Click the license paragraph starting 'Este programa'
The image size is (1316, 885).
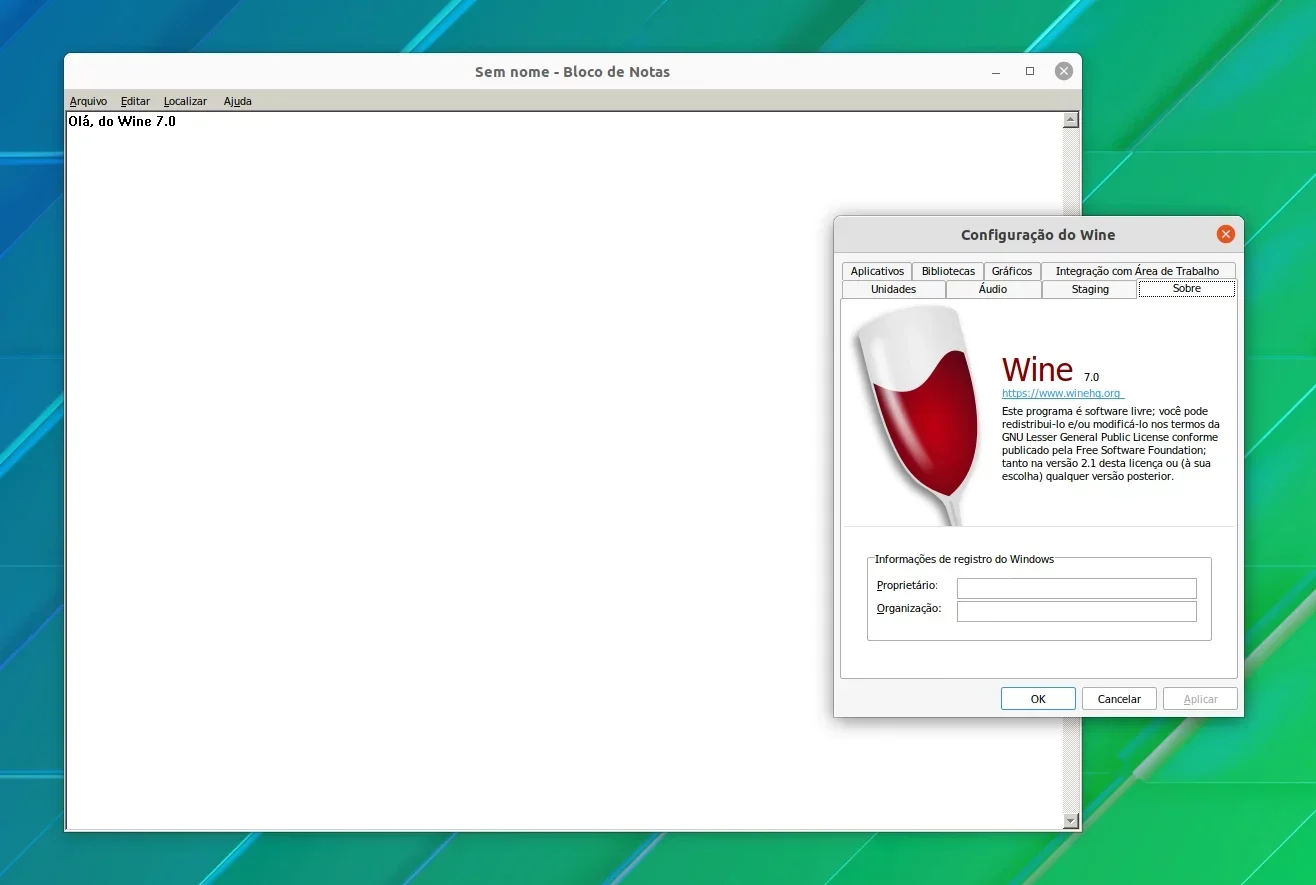[x=1111, y=443]
